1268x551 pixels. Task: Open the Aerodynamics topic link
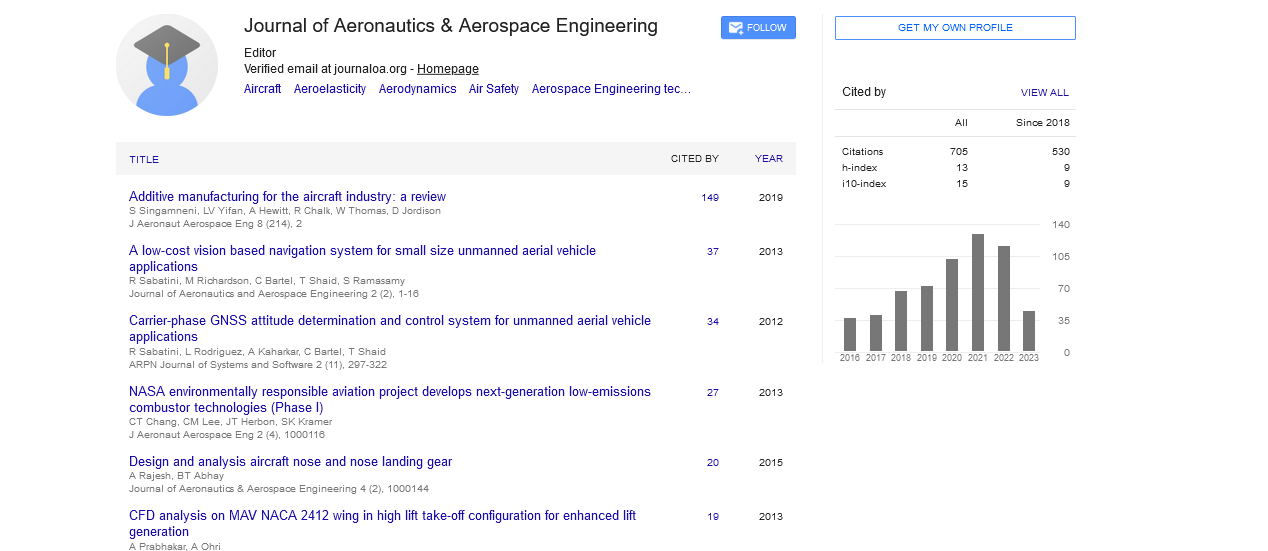[417, 89]
